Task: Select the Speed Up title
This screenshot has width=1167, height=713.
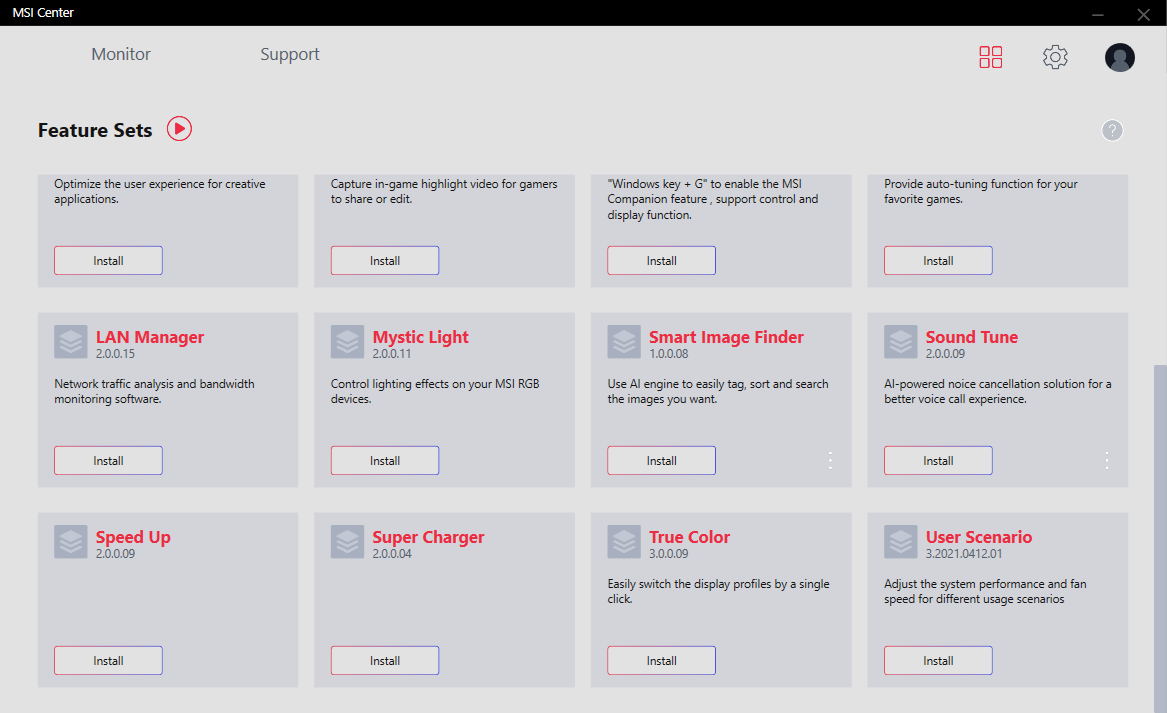Action: click(133, 537)
